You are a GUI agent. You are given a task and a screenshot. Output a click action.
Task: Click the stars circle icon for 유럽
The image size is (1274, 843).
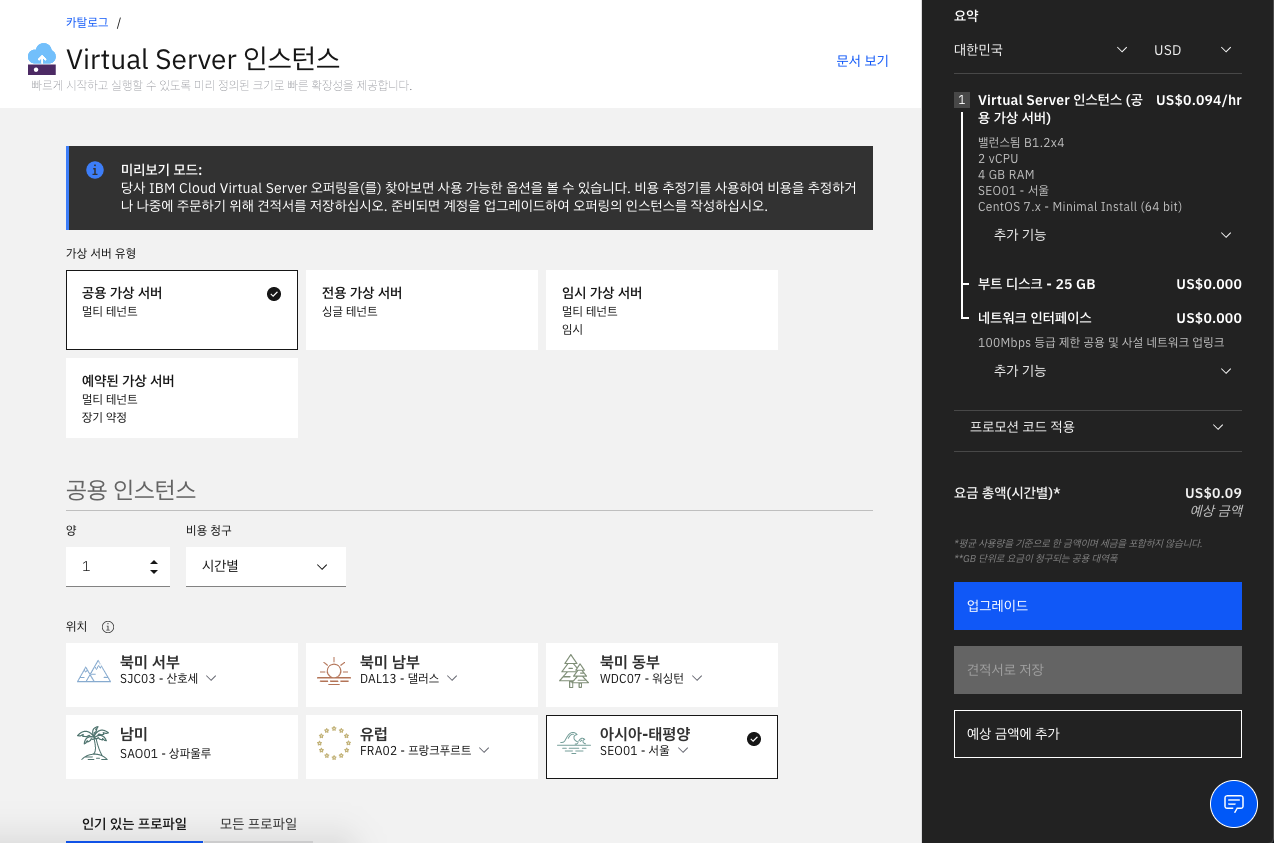point(334,743)
